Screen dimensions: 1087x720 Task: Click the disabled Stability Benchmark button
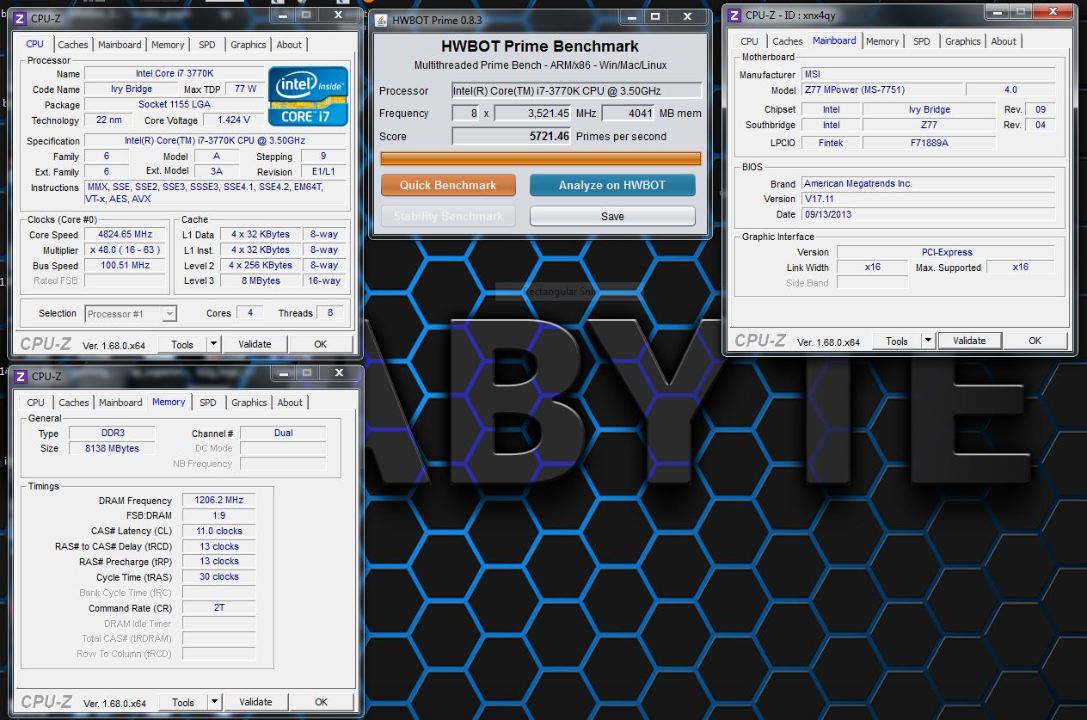pos(448,216)
